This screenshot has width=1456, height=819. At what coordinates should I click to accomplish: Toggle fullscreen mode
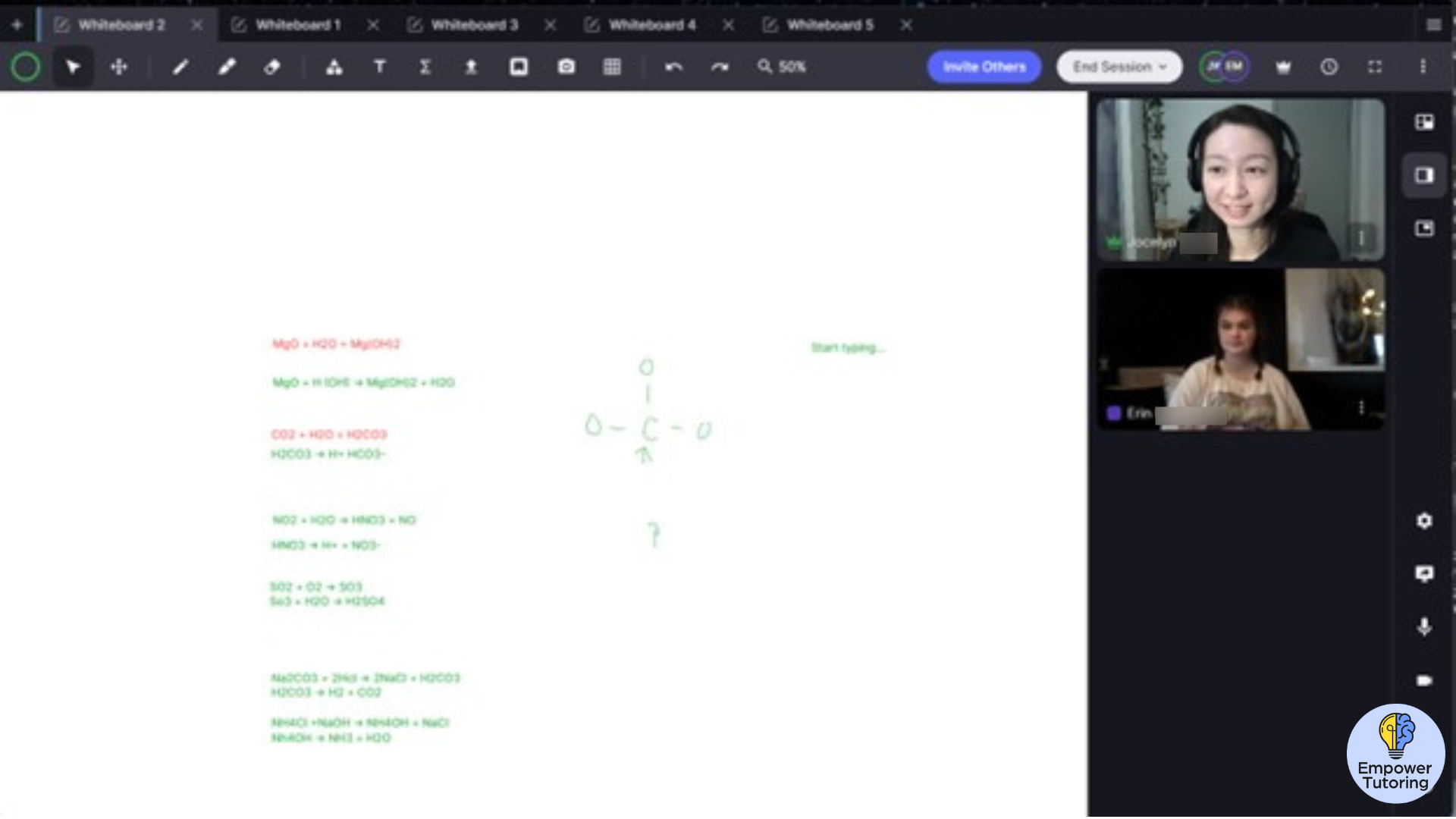(x=1376, y=67)
